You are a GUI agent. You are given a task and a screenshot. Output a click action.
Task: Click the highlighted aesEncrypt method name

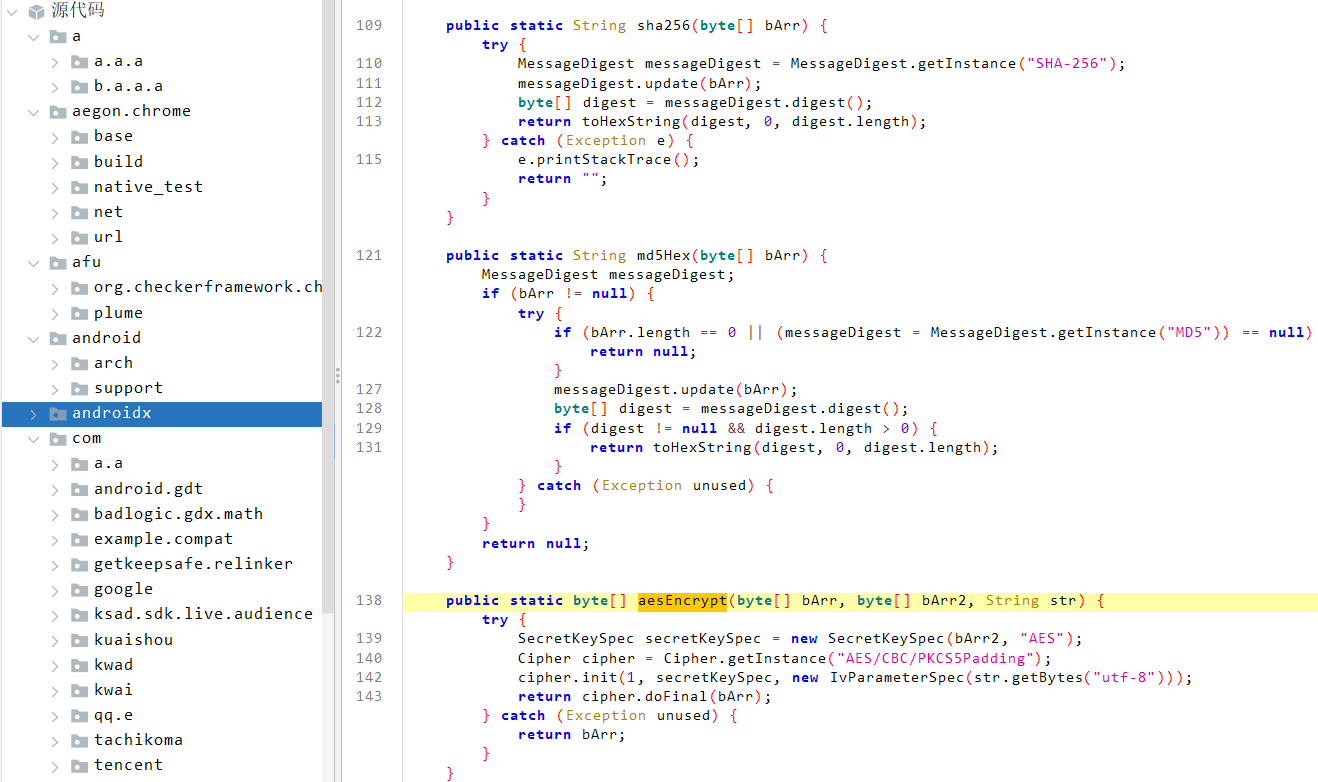(x=682, y=601)
